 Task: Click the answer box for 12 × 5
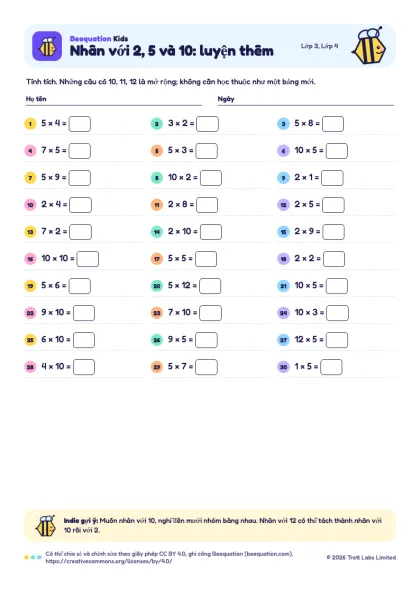click(337, 340)
